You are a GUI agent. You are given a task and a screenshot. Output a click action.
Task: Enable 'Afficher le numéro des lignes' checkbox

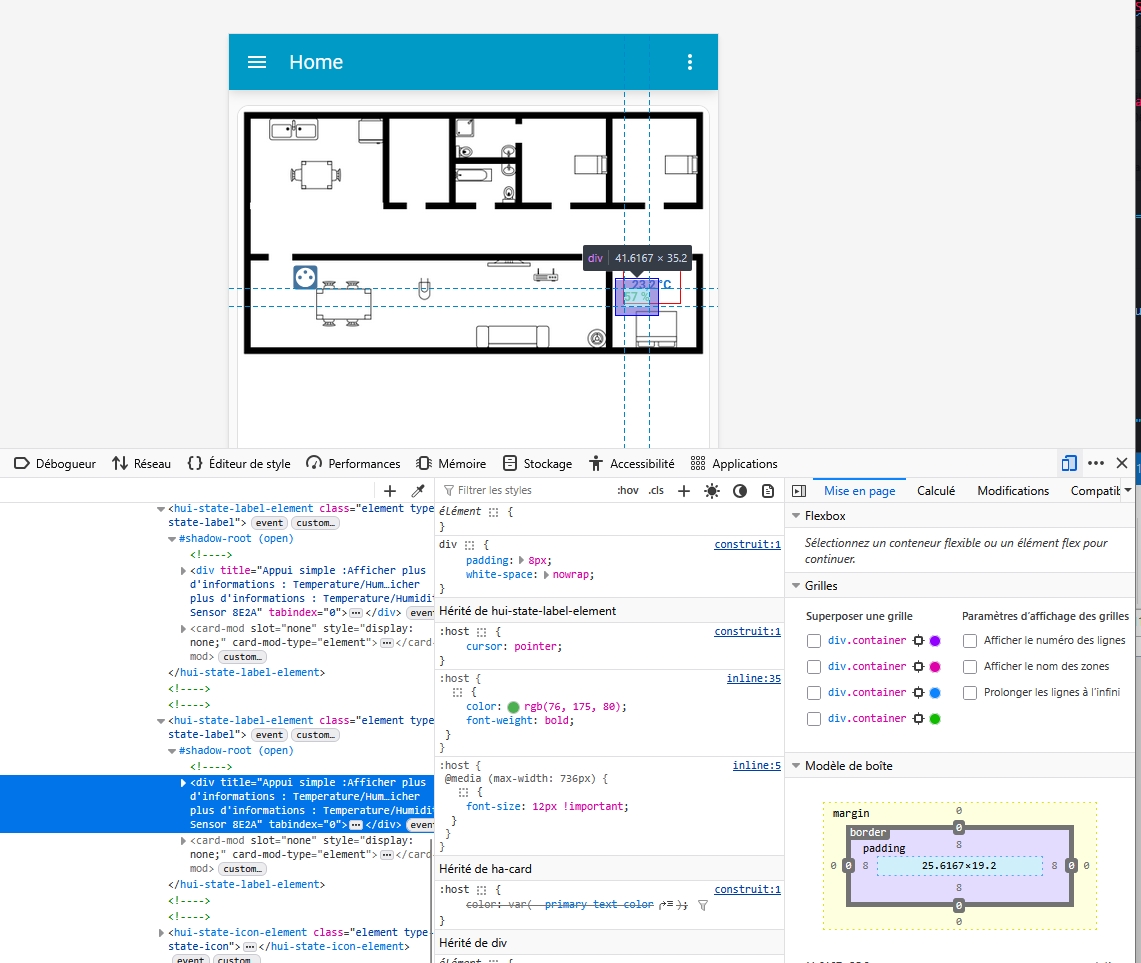[x=970, y=641]
